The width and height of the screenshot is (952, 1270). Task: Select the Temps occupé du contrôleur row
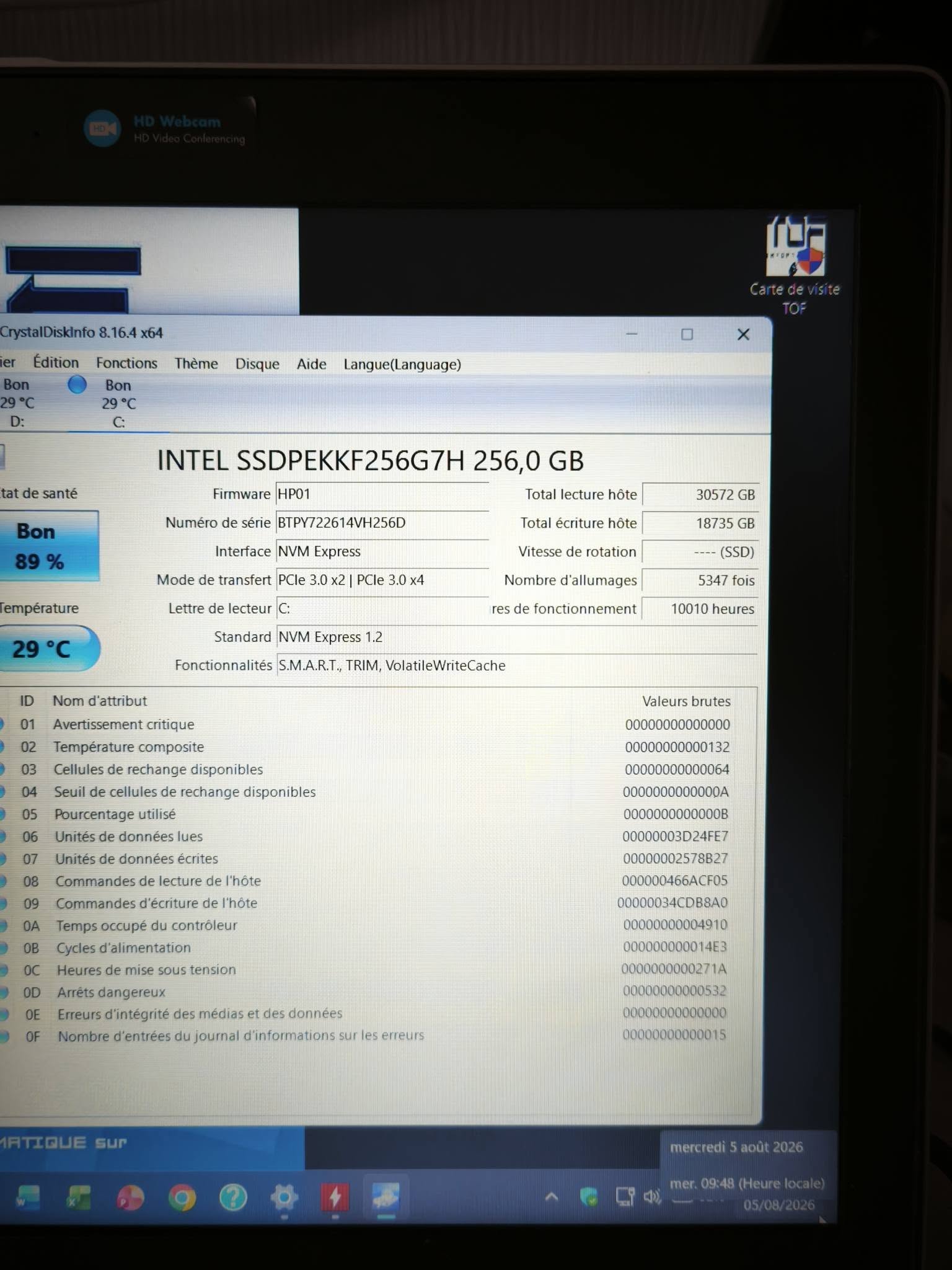[x=378, y=925]
